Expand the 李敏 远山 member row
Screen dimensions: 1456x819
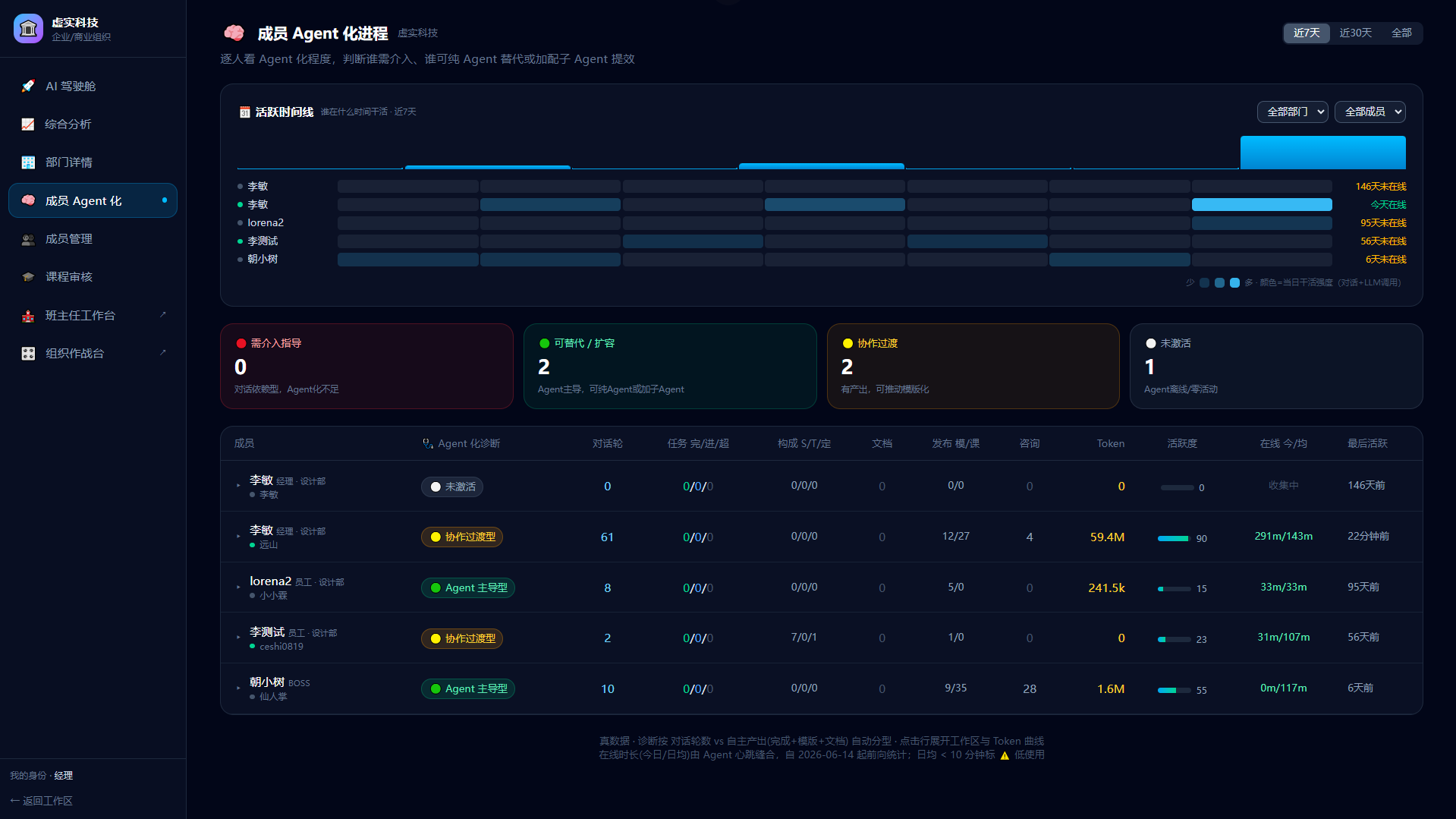click(238, 537)
